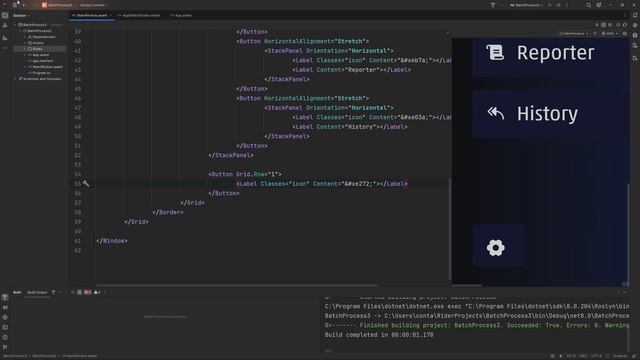Screen dimensions: 640x360
Task: Start debugging with the bug icon
Action: (558, 5)
